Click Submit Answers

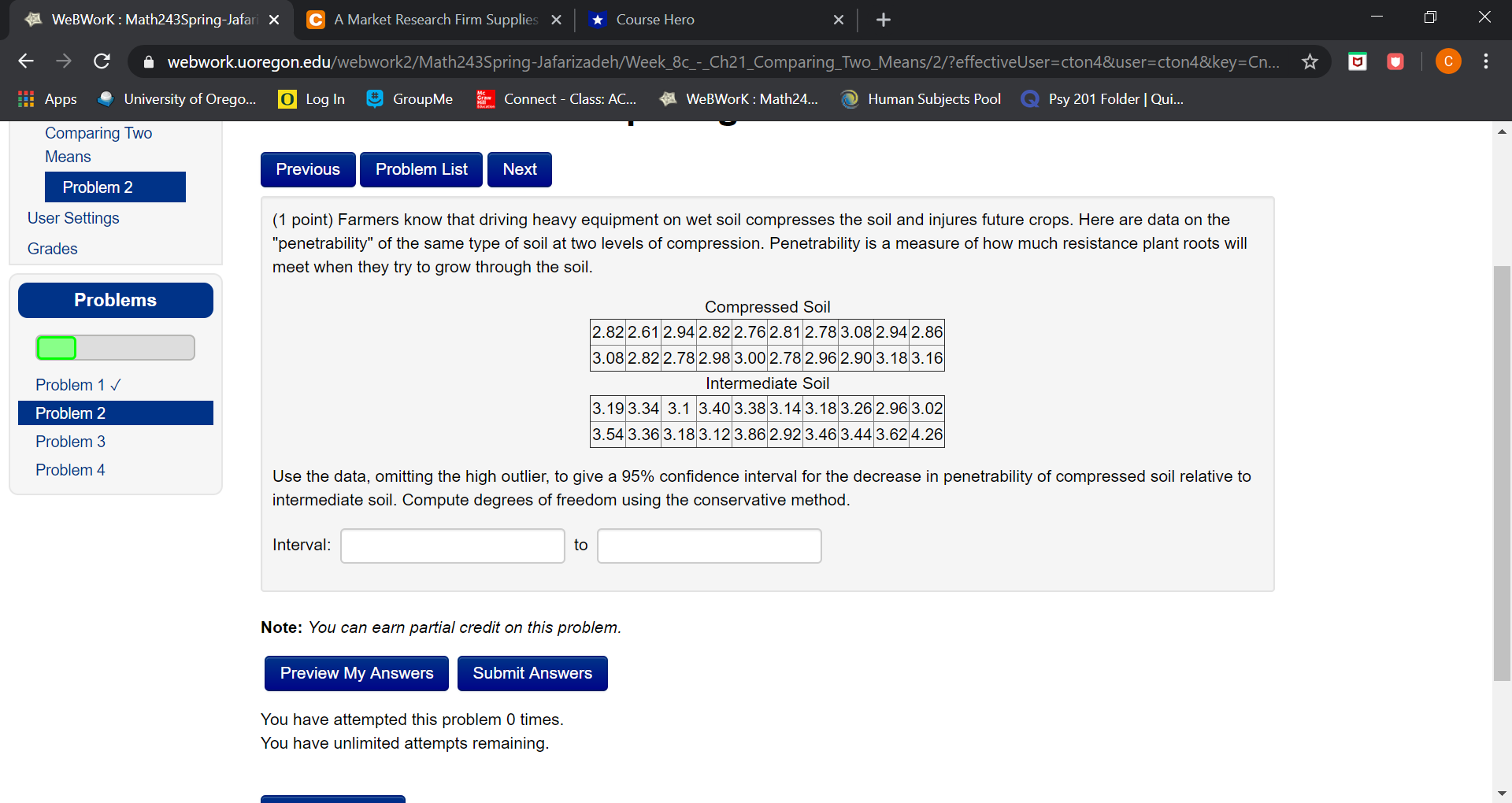532,673
